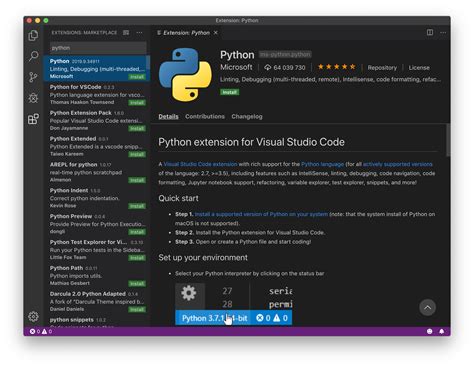The image size is (474, 367).
Task: Select Python Preview list entry
Action: pos(96,224)
